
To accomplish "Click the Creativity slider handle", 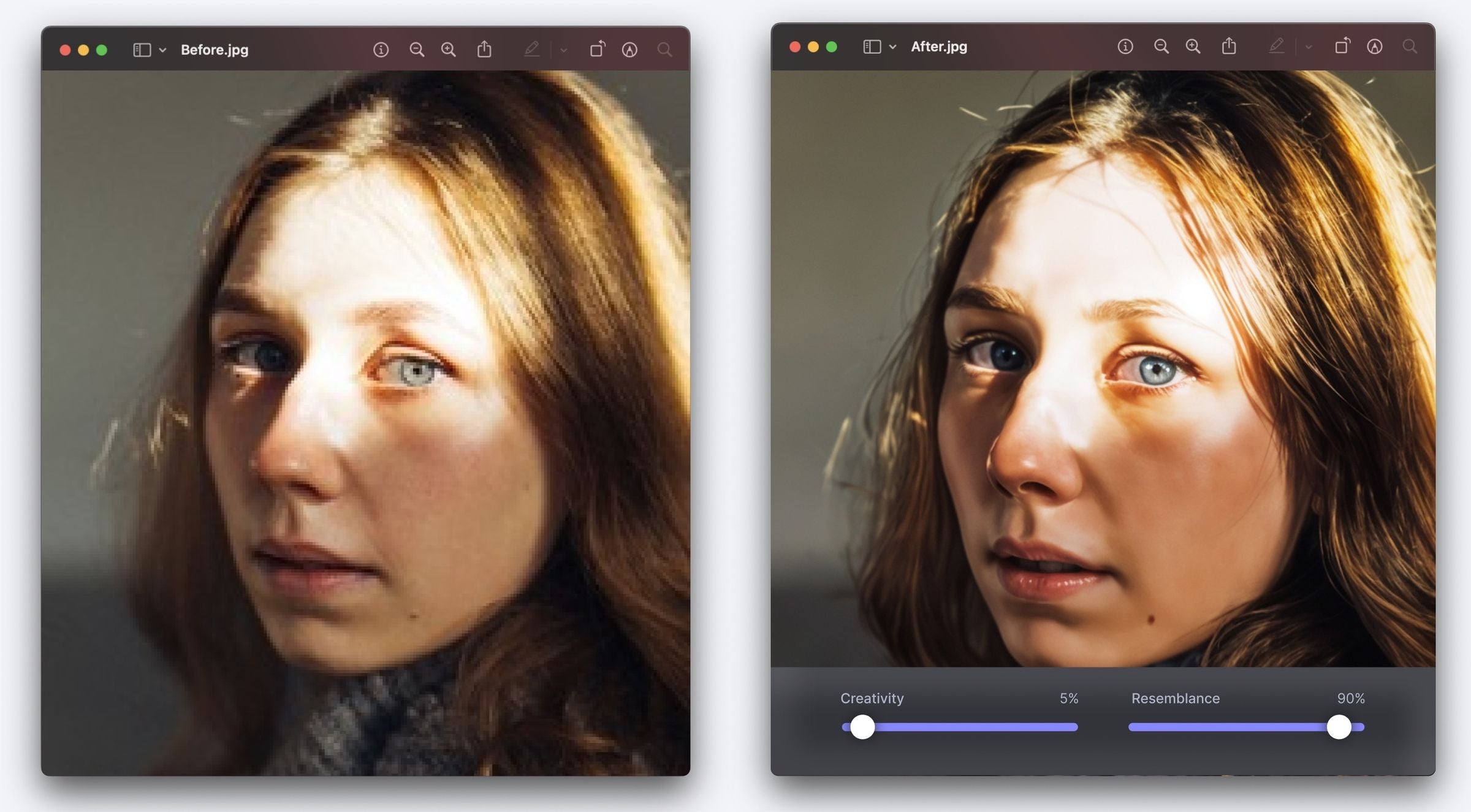I will coord(864,727).
